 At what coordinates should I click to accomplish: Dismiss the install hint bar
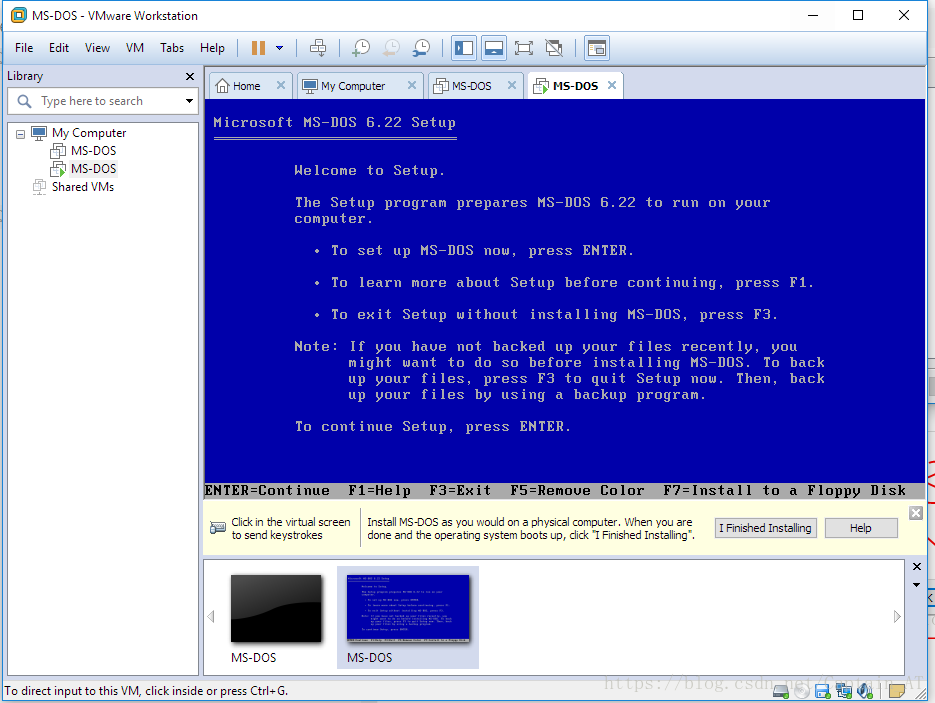point(916,513)
